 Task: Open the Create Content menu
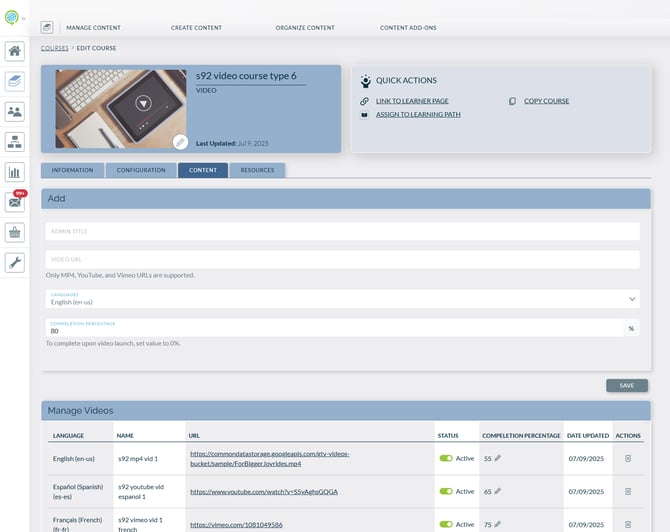195,27
